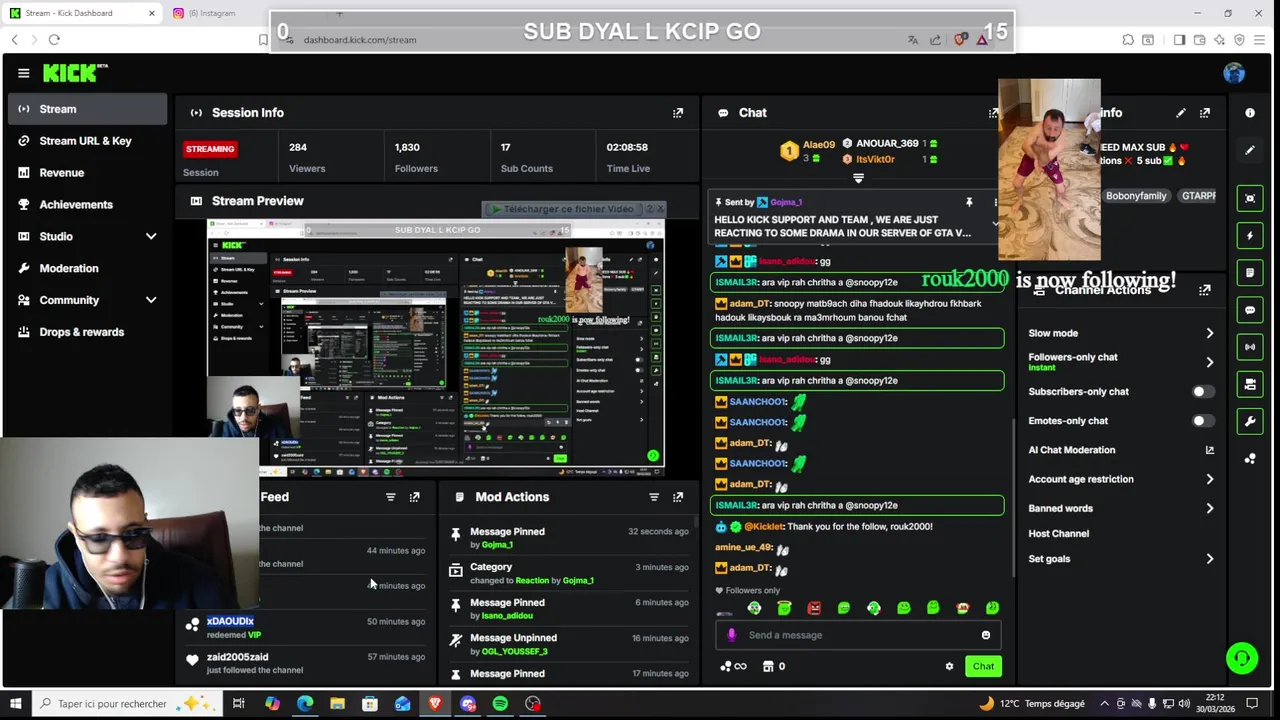Toggle the camera widget icon
Image resolution: width=1280 pixels, height=720 pixels.
[1250, 384]
